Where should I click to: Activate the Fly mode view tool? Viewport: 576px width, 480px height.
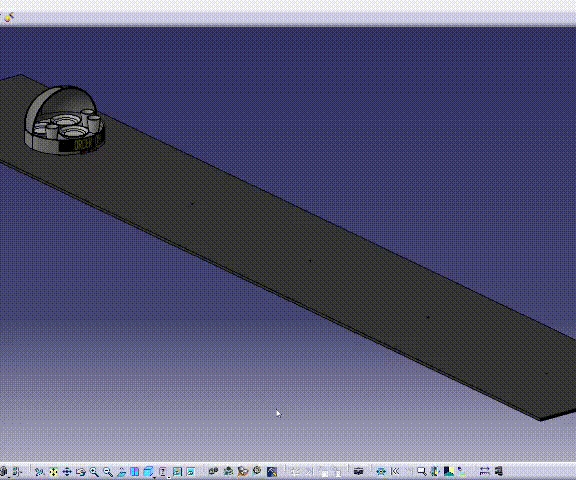coord(39,472)
